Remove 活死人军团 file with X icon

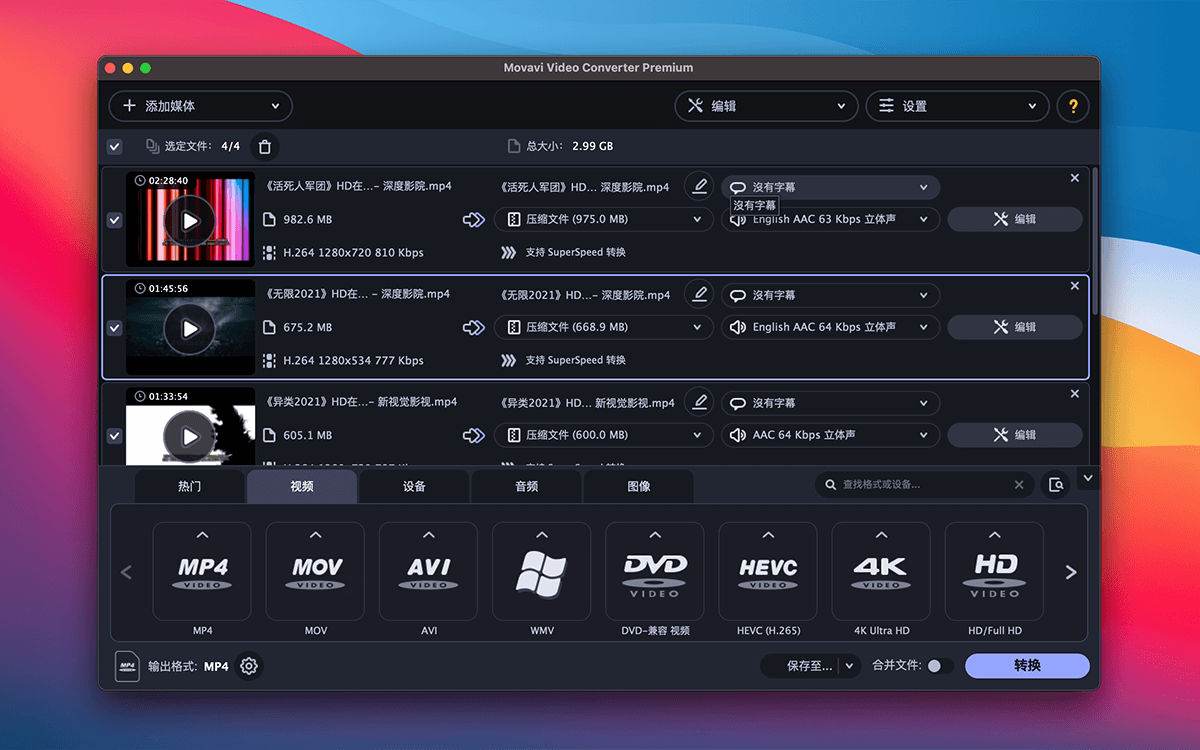point(1075,178)
